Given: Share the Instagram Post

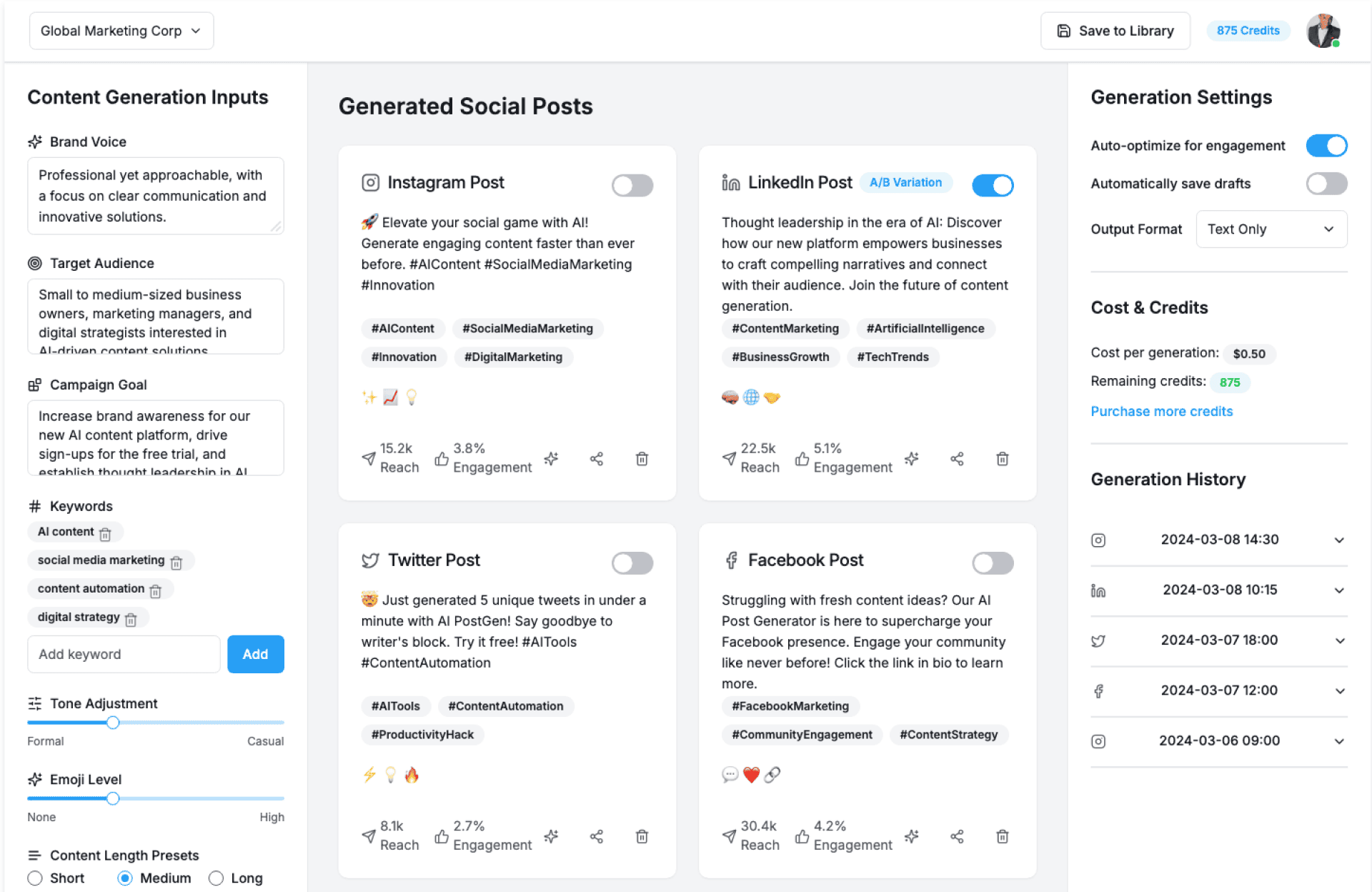Looking at the screenshot, I should (x=597, y=459).
